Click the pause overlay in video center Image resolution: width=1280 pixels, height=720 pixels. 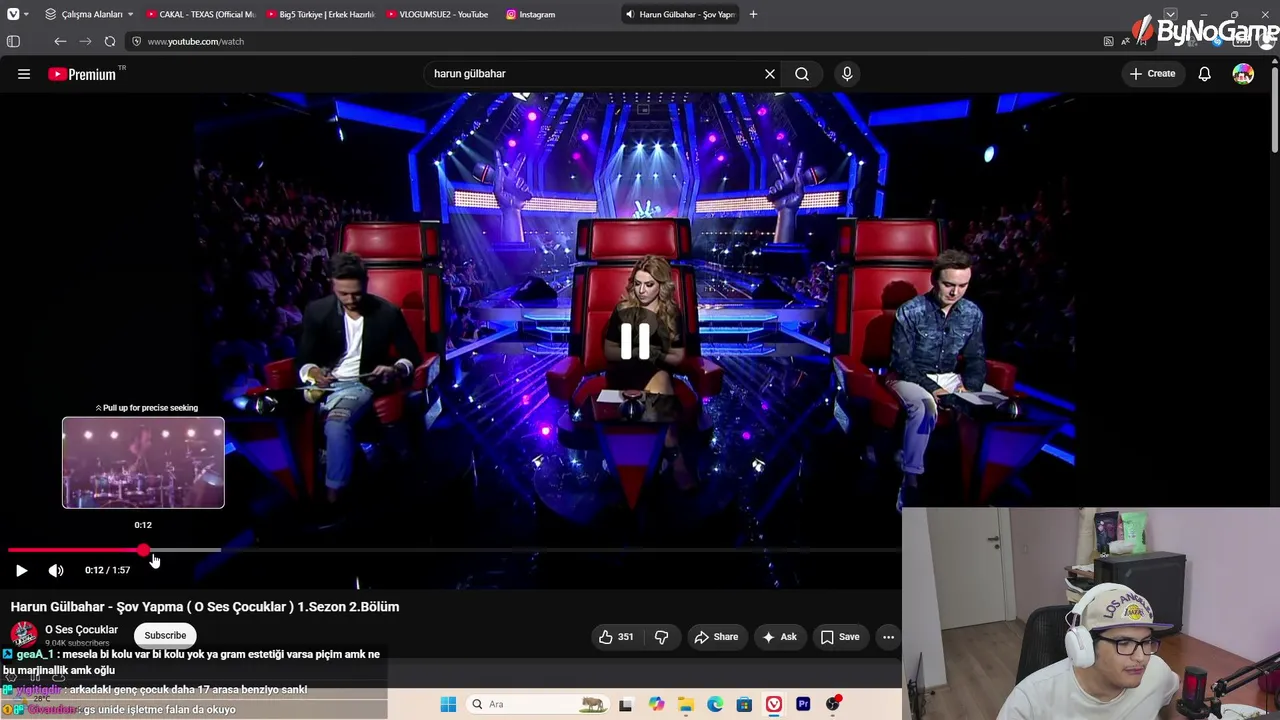[635, 341]
